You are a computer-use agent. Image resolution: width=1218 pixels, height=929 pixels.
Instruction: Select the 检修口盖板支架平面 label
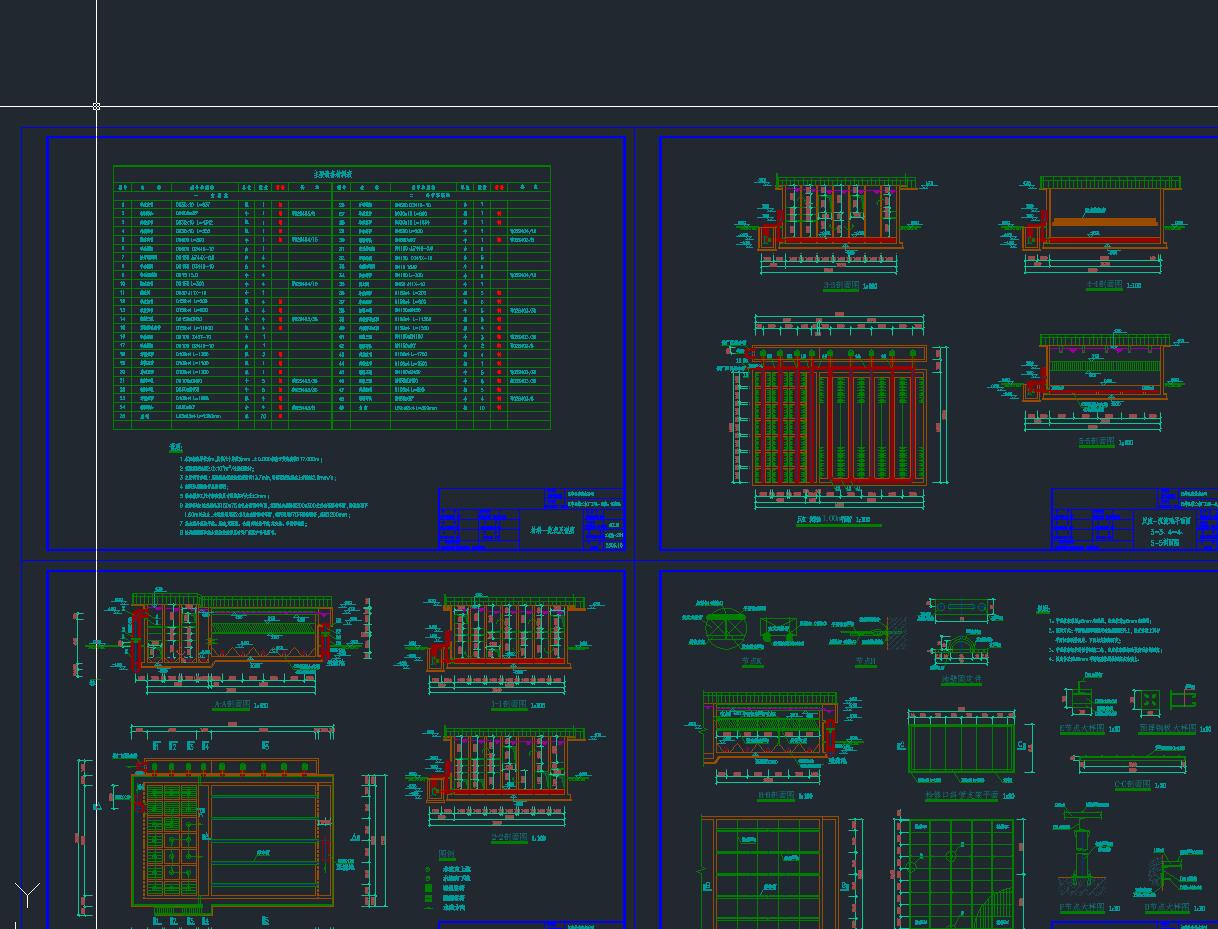[962, 795]
